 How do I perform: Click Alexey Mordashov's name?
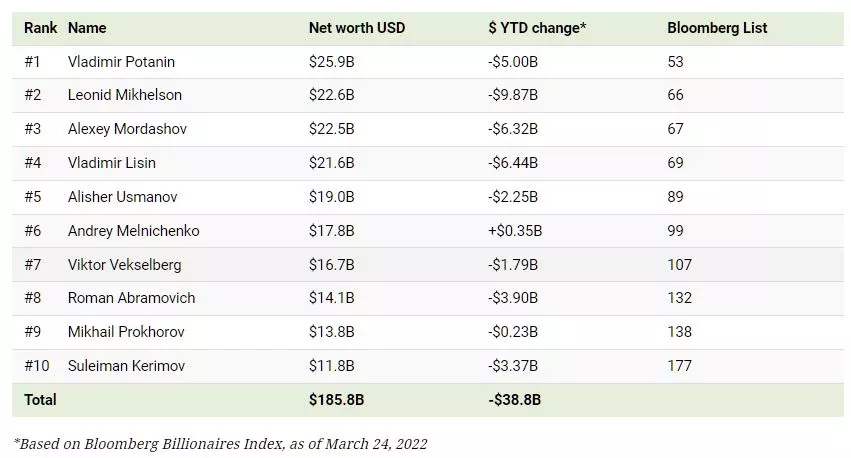pos(127,129)
